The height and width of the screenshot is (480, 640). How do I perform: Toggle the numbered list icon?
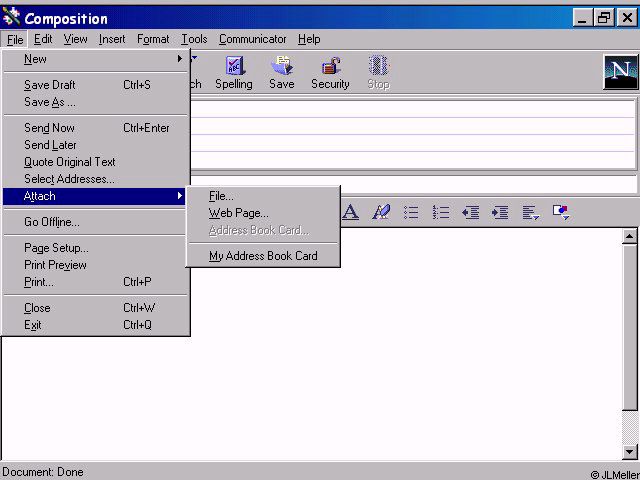tap(441, 212)
